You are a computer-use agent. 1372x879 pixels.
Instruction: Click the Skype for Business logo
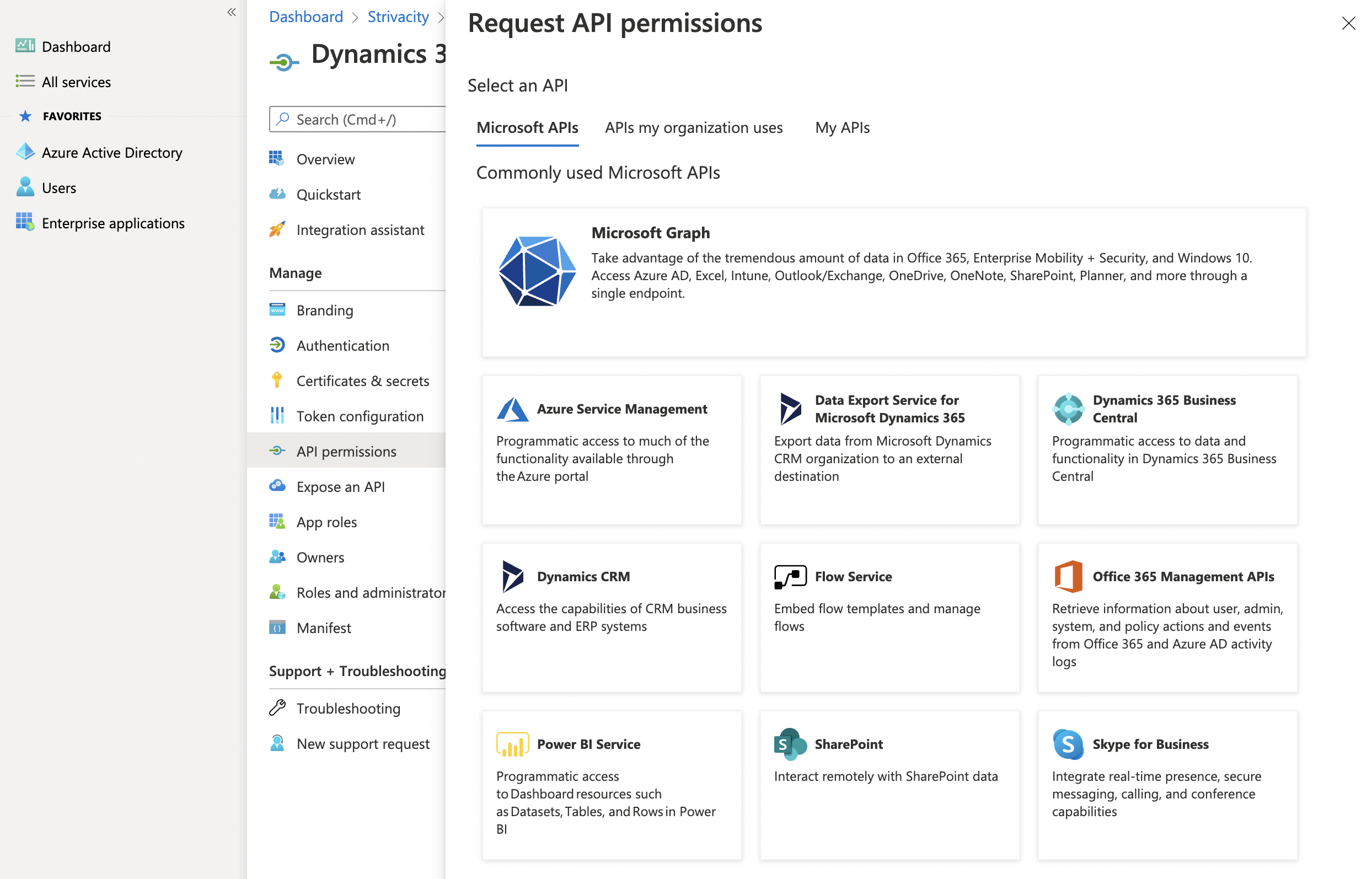[1068, 744]
